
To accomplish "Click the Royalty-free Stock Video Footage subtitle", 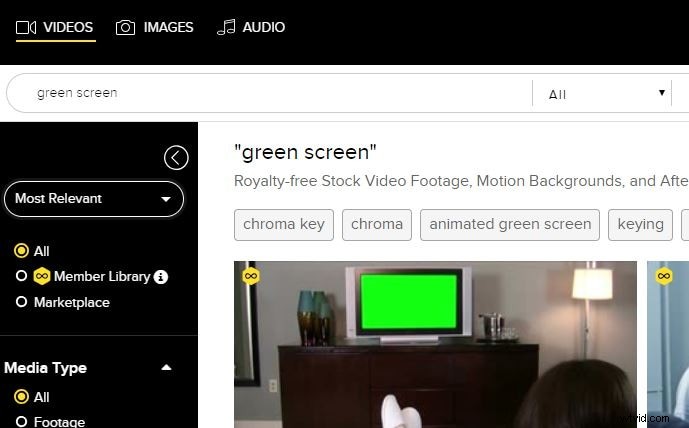I will pos(461,181).
